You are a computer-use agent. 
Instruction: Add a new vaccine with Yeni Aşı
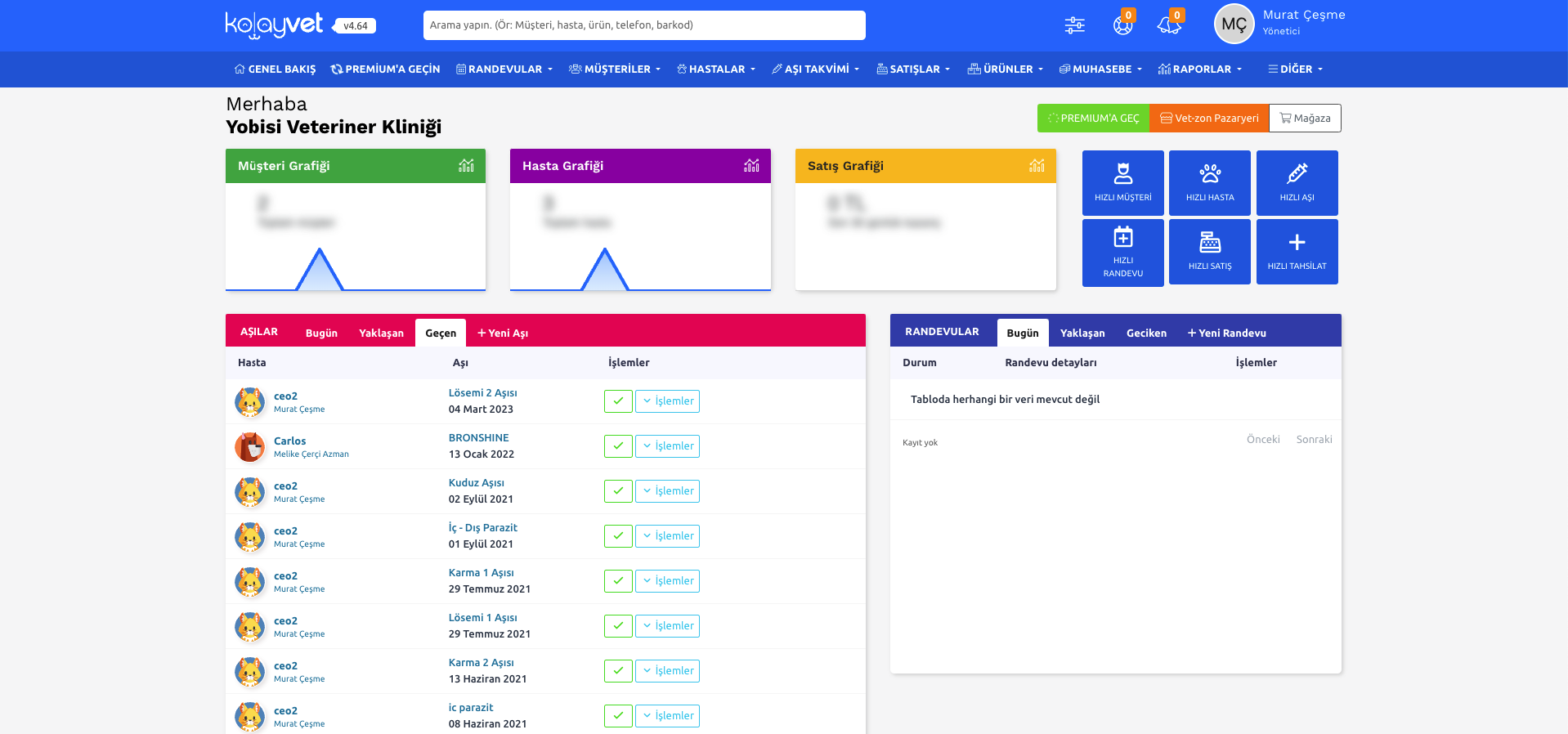tap(503, 333)
